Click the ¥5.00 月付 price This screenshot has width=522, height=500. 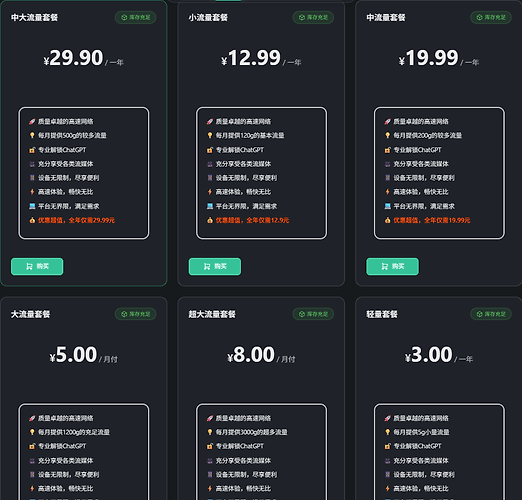coord(83,355)
